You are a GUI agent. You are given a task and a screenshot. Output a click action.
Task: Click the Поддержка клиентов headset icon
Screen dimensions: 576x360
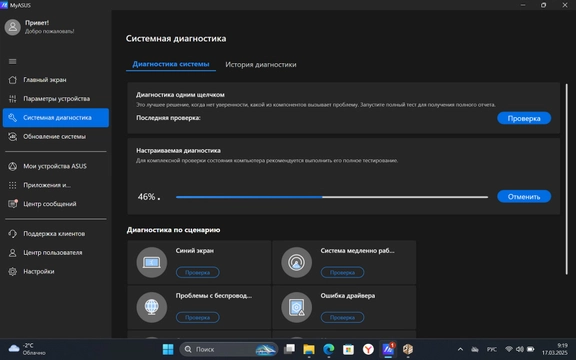12,234
